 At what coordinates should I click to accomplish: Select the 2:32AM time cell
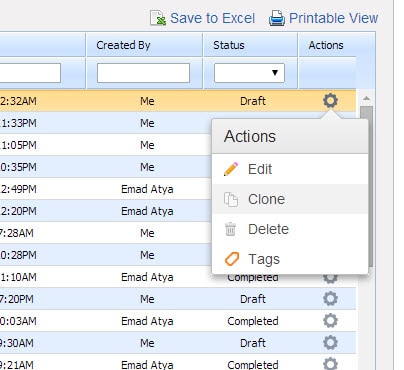18,101
